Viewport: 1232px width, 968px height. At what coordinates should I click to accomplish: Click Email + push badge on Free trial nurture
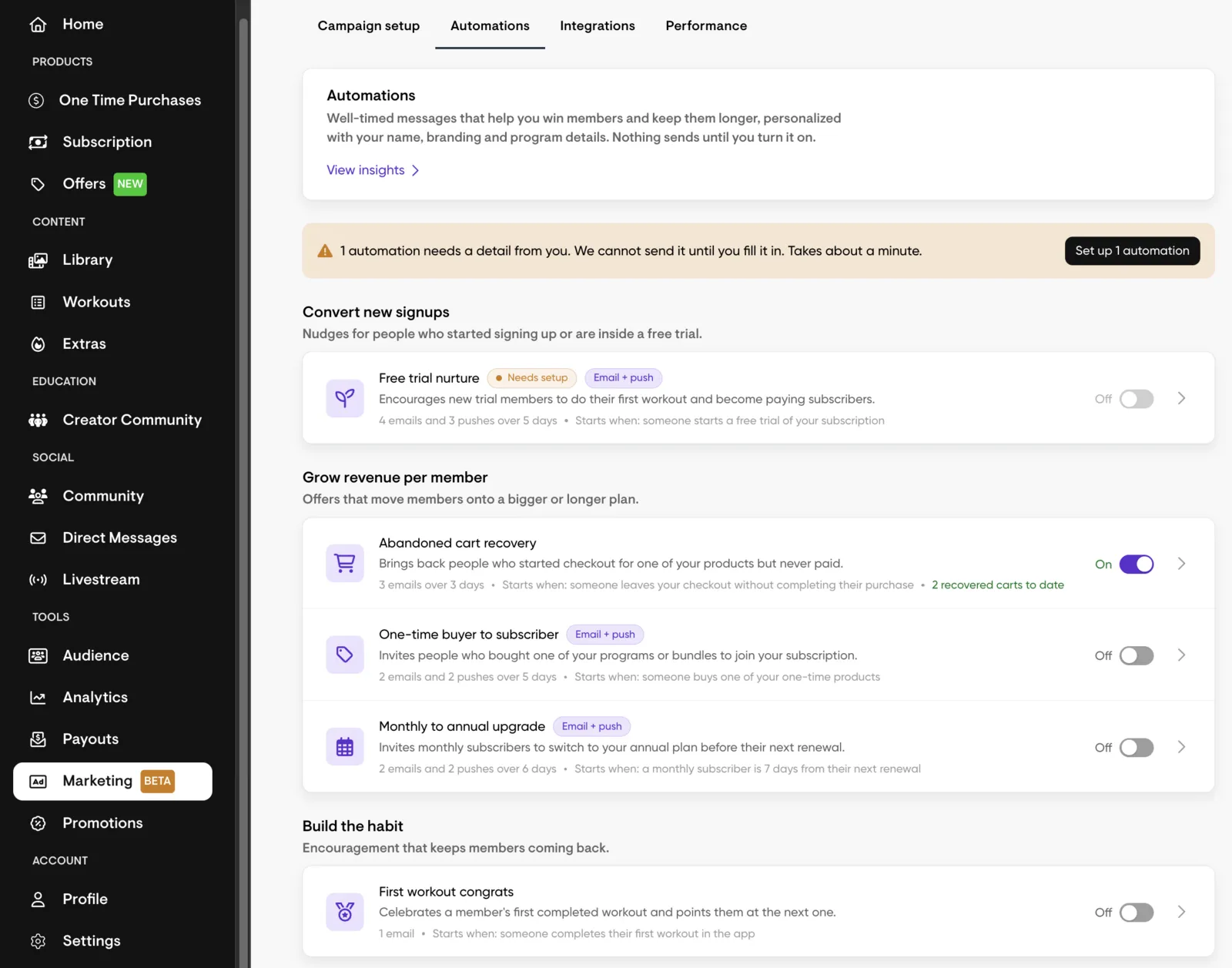click(624, 378)
